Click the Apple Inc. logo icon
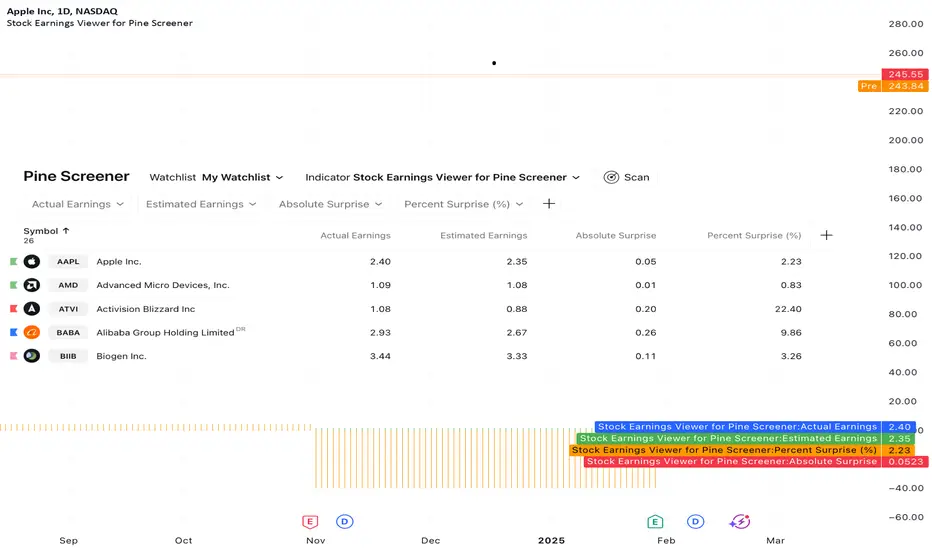 pos(32,261)
